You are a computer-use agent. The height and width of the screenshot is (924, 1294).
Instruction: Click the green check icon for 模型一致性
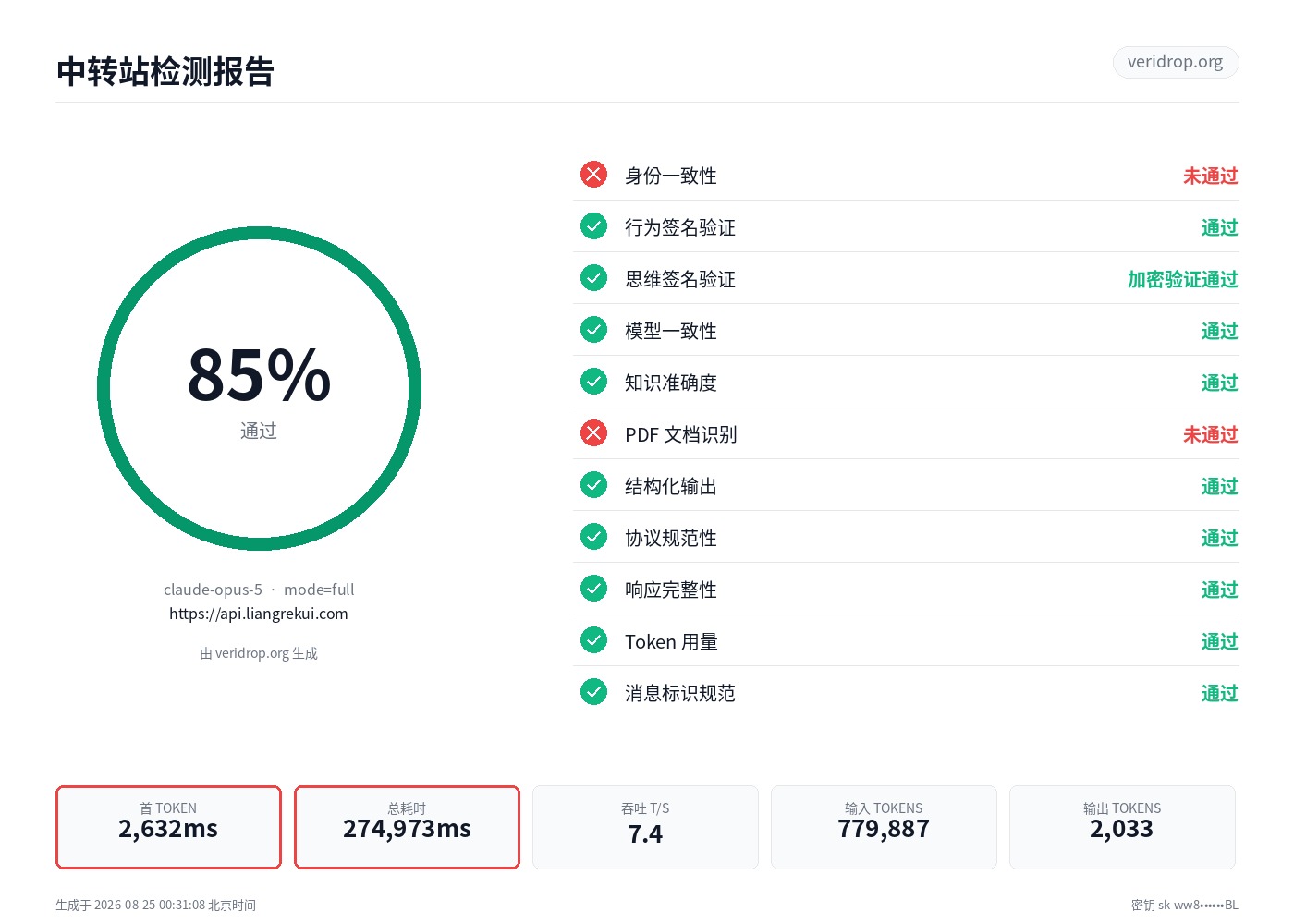[x=593, y=330]
